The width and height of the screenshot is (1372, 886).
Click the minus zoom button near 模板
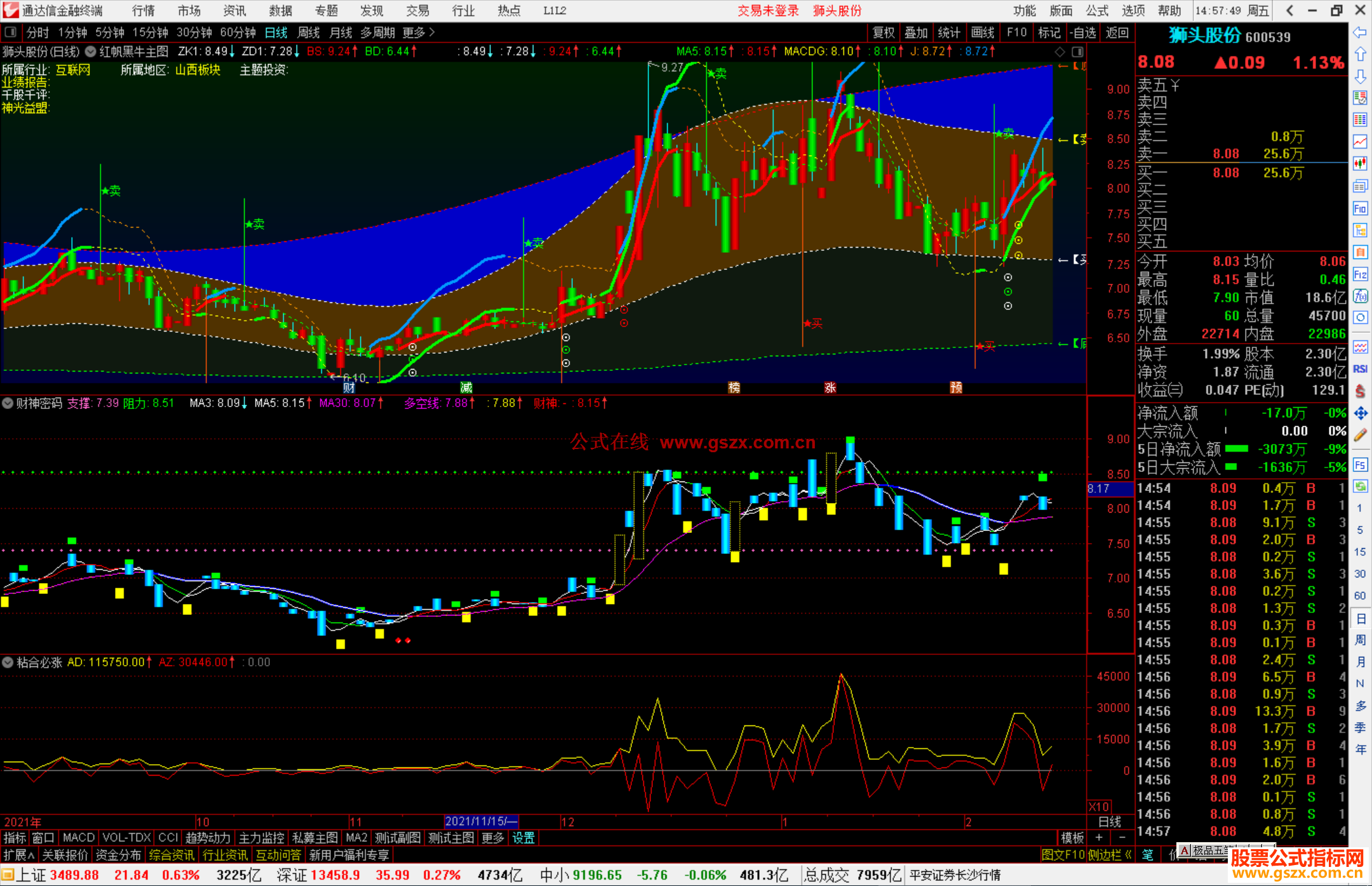[1122, 838]
